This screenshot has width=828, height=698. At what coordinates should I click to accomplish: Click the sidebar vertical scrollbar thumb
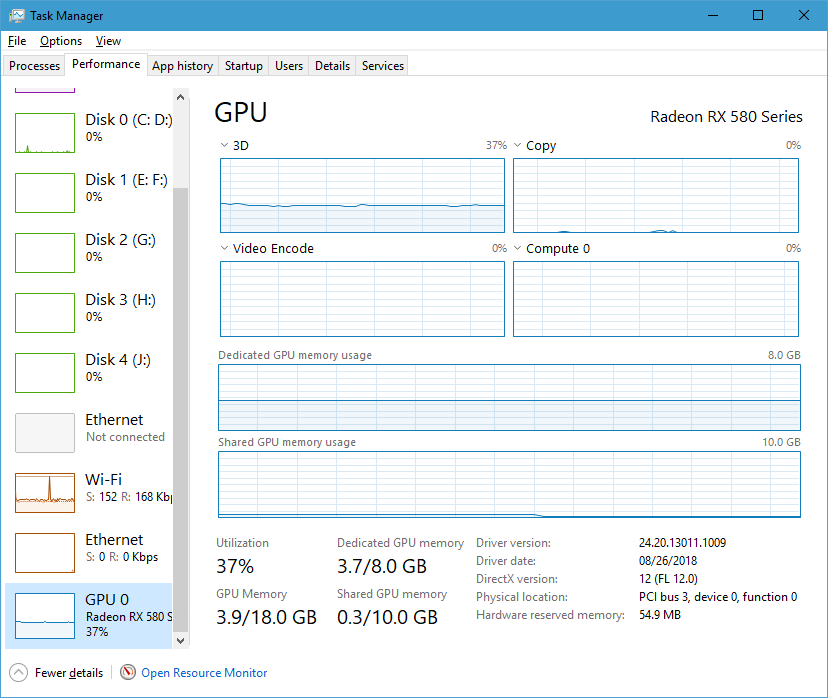(181, 410)
